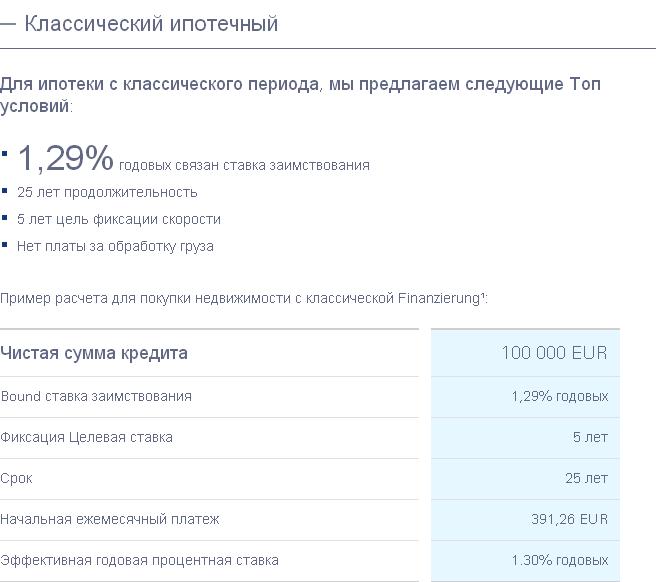The height and width of the screenshot is (582, 656).
Task: Click the Фиксация Целевая ставка row label
Action: (87, 437)
